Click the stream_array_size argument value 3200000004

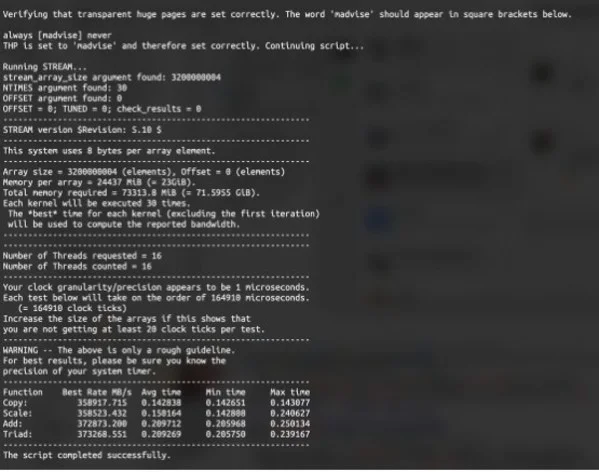tap(196, 77)
